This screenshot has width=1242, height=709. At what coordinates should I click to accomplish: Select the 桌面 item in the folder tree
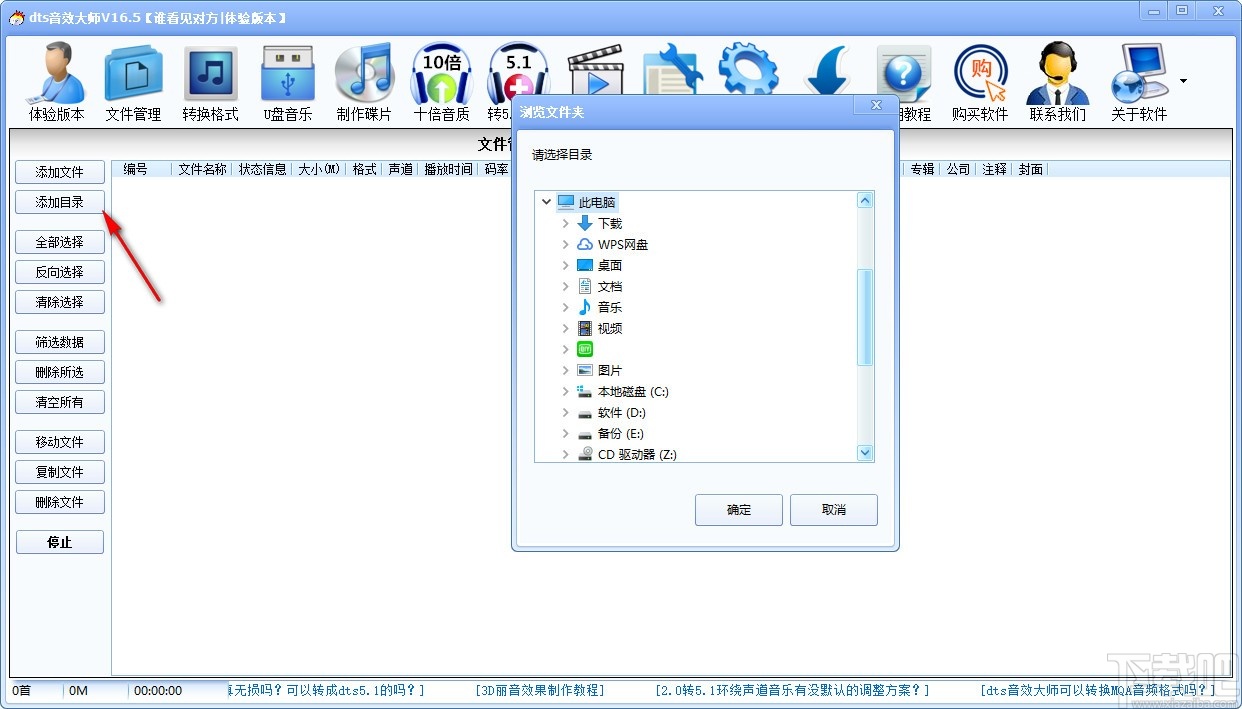611,265
